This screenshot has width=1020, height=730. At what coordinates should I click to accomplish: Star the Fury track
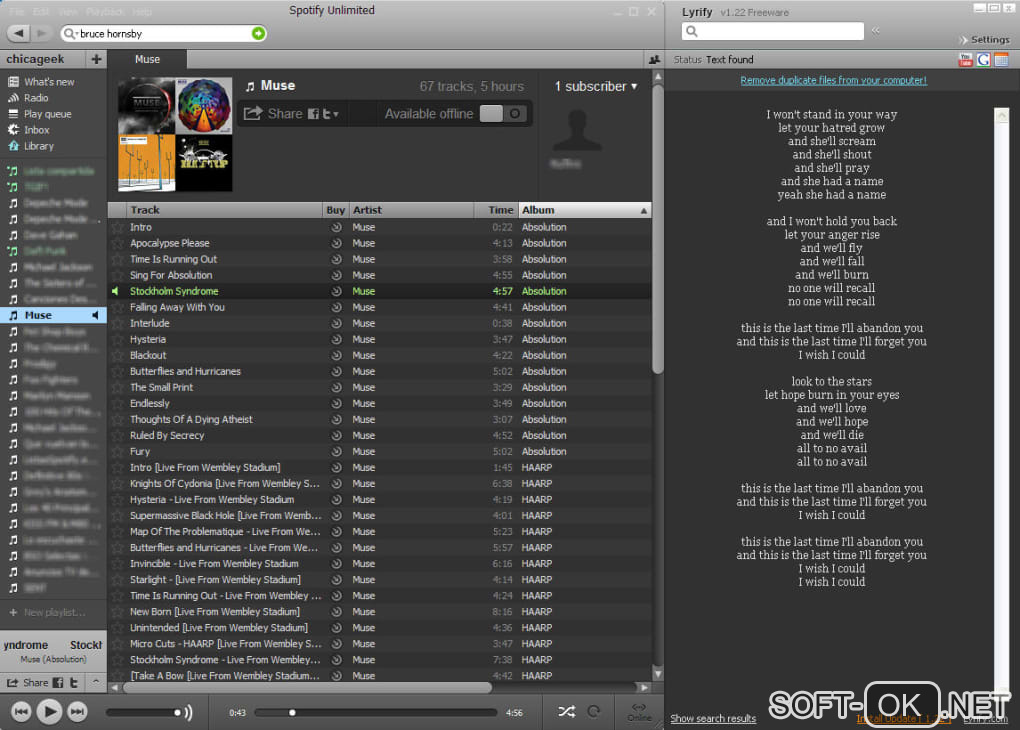[x=118, y=452]
